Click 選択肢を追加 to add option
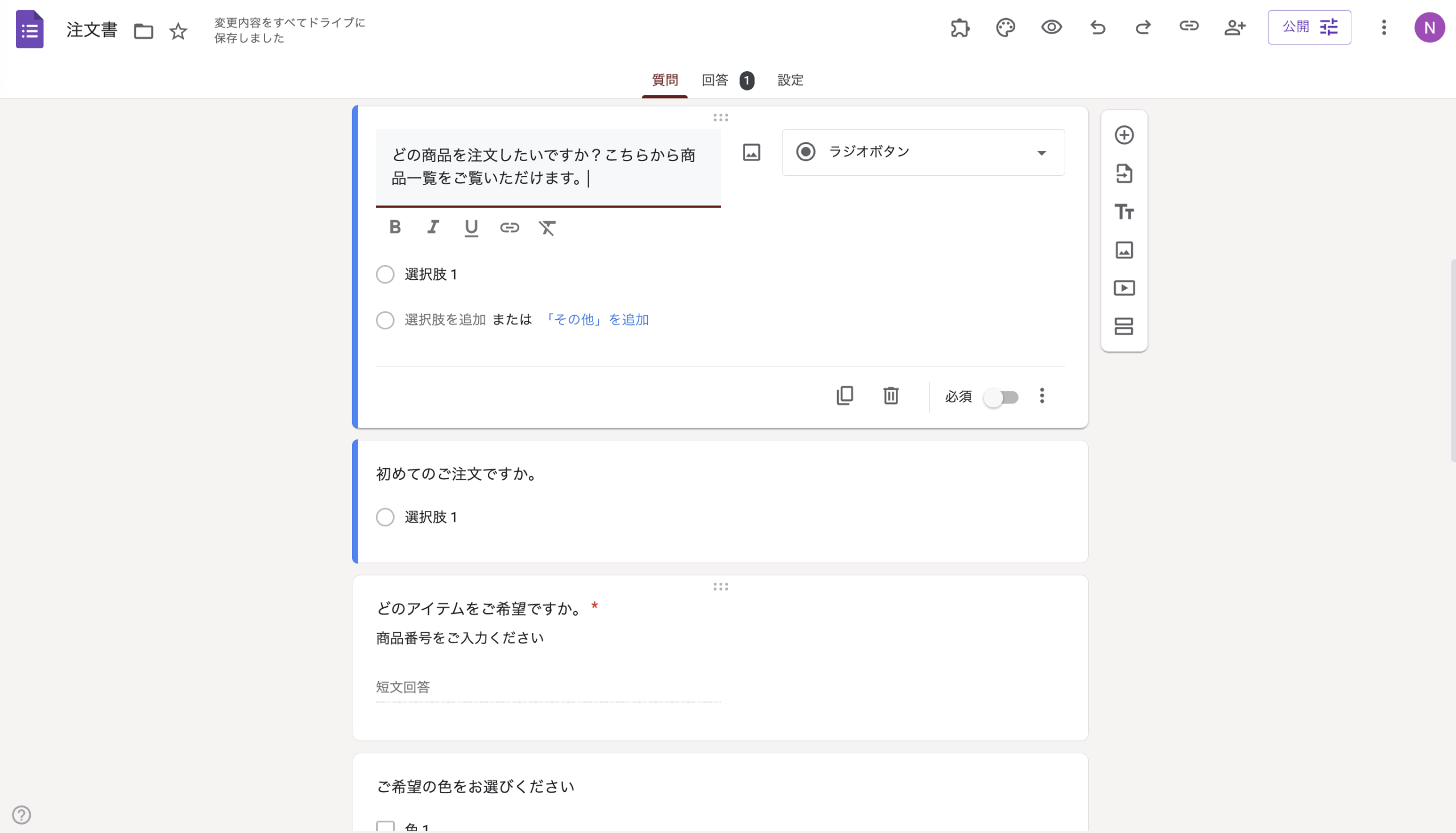This screenshot has width=1456, height=833. [445, 320]
